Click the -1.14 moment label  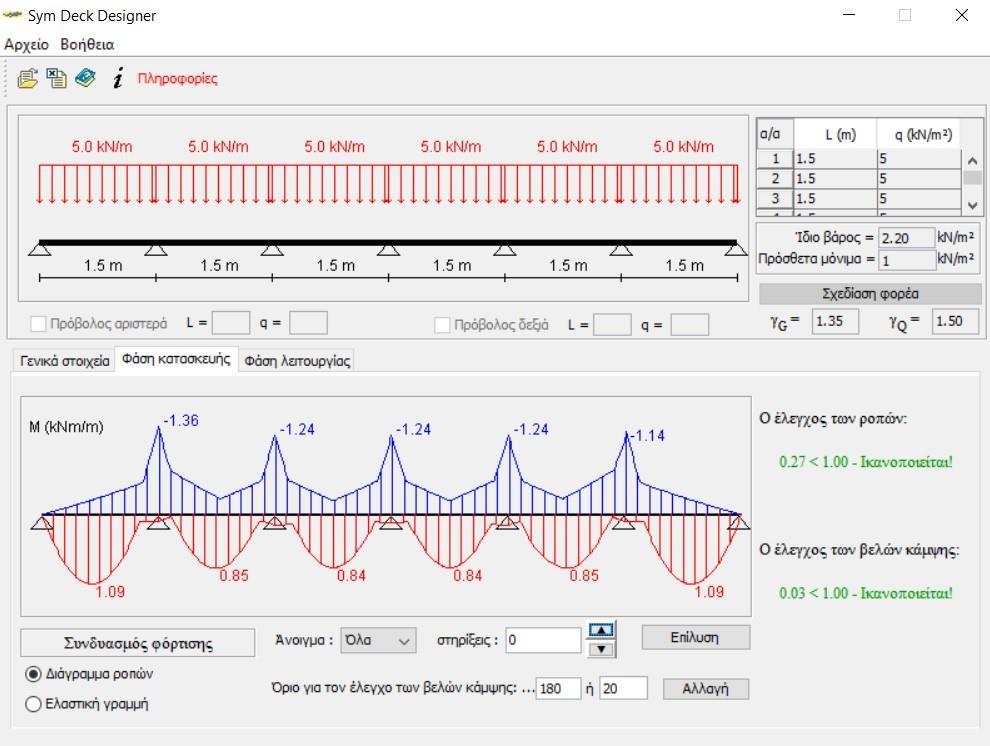coord(647,435)
